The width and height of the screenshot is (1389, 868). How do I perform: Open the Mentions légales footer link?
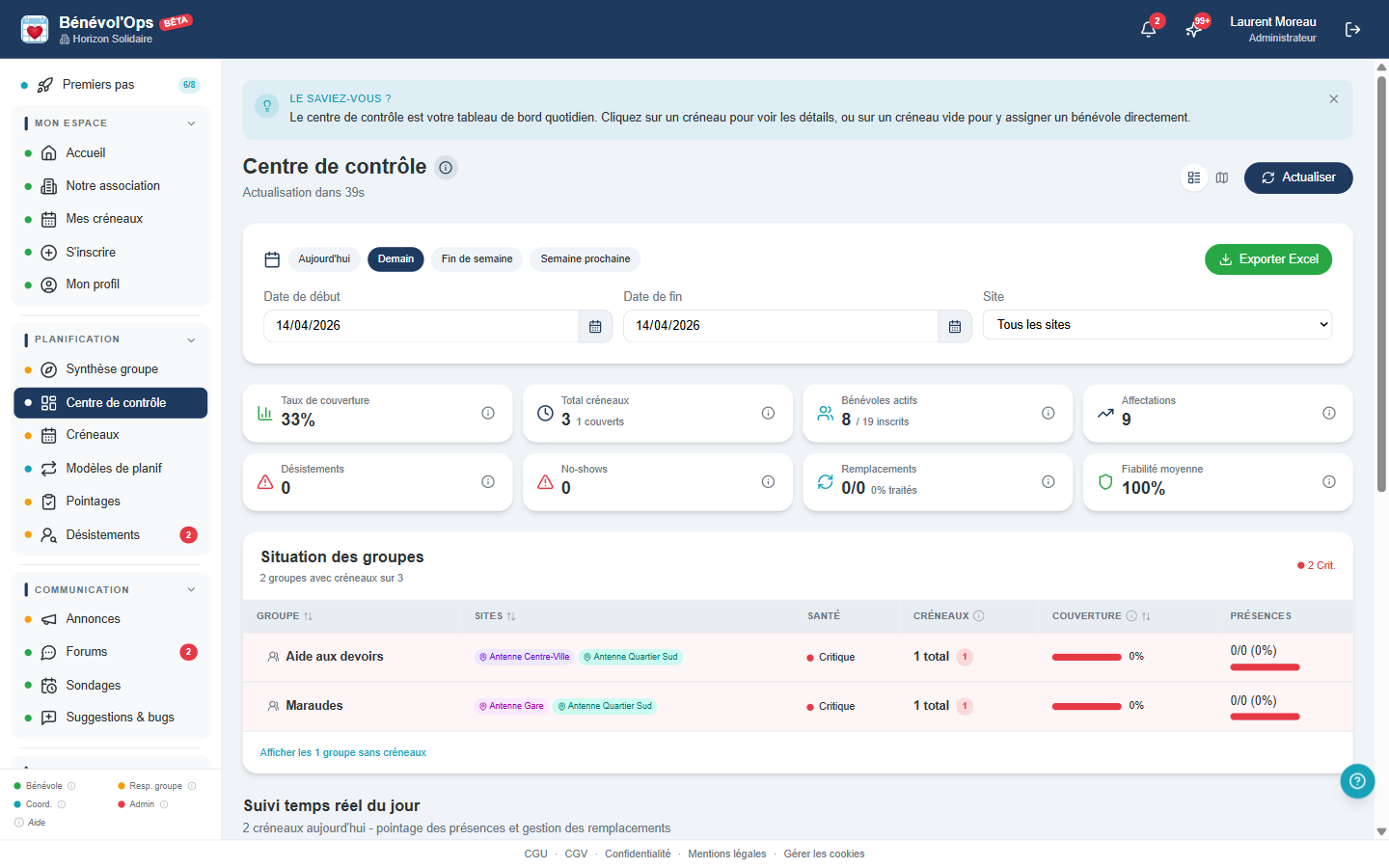tap(727, 854)
